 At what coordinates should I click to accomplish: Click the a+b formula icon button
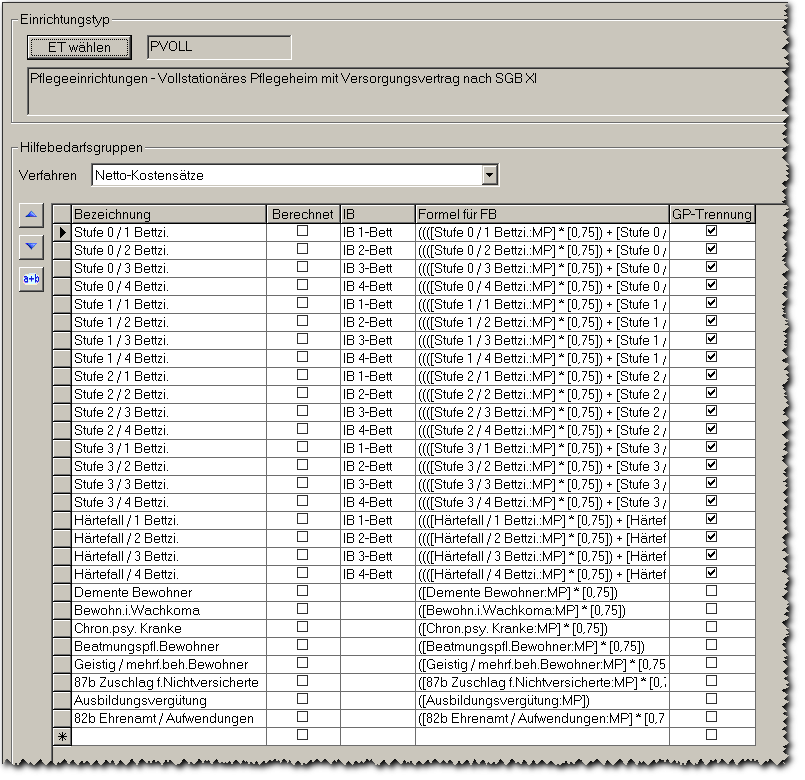pyautogui.click(x=33, y=279)
